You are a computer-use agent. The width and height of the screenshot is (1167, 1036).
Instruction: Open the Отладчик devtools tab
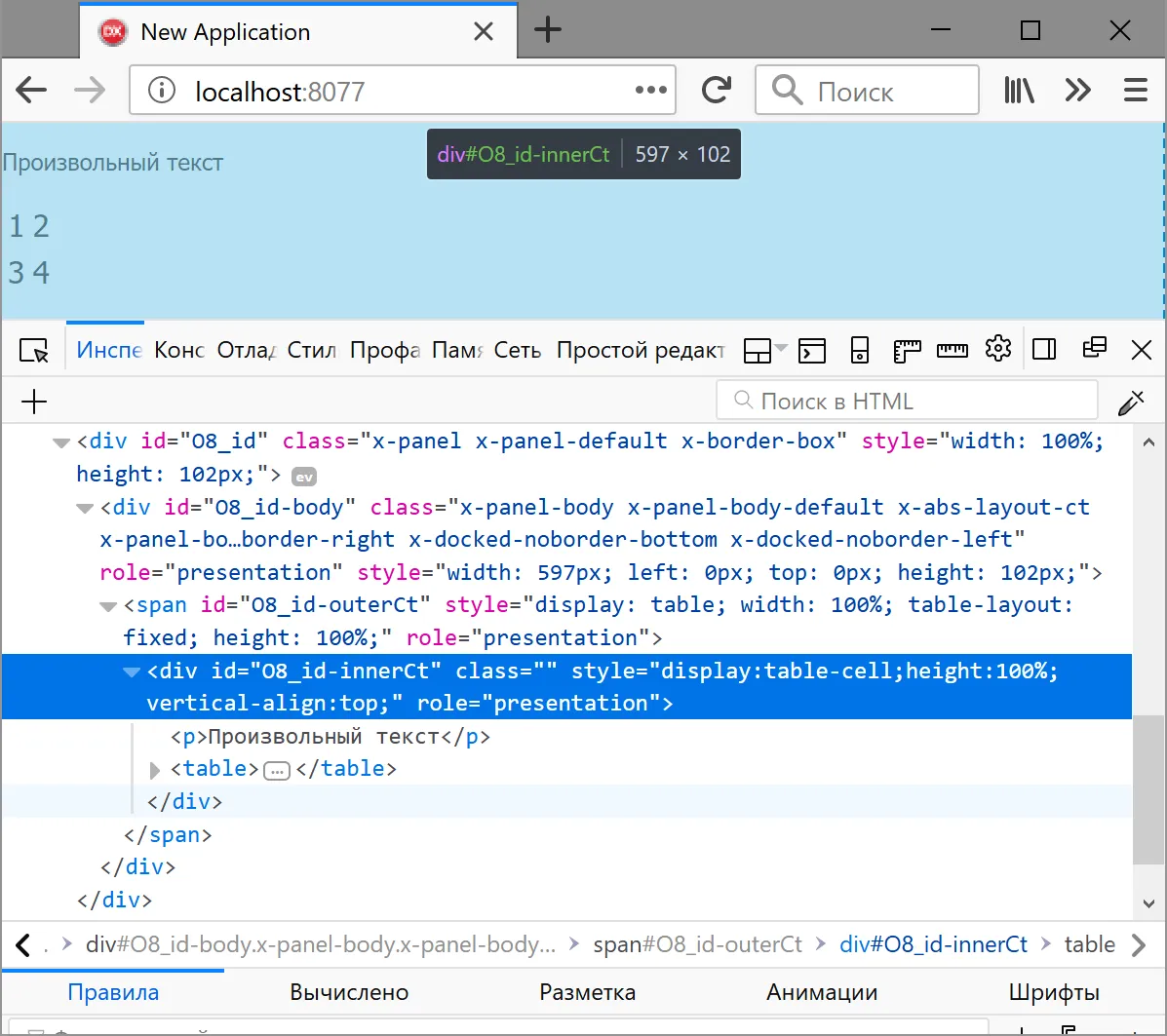[247, 350]
